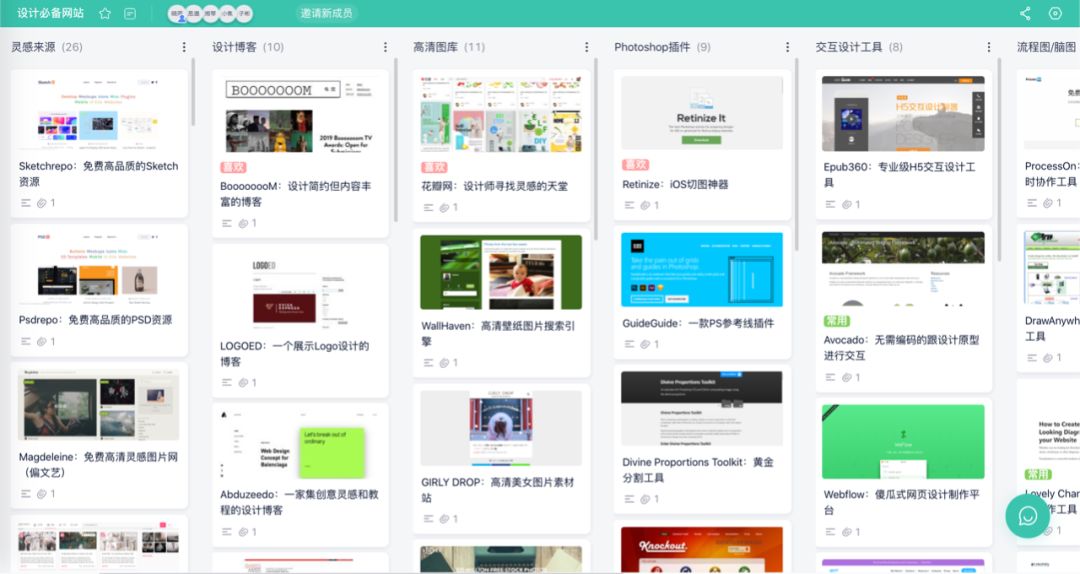Click description icon on the Sketchrepo card

[25, 203]
